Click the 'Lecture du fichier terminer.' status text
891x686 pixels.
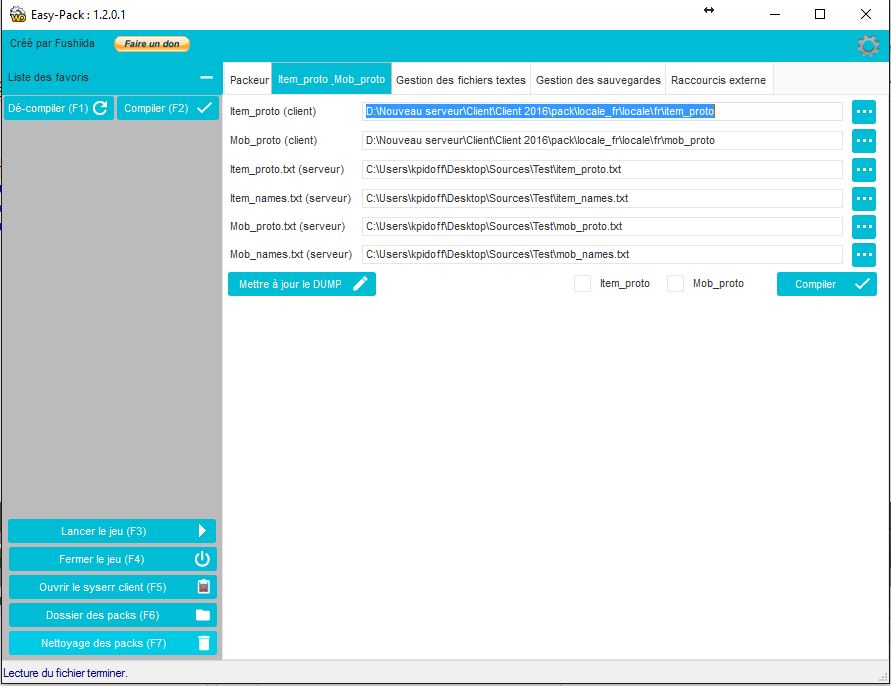pyautogui.click(x=65, y=673)
